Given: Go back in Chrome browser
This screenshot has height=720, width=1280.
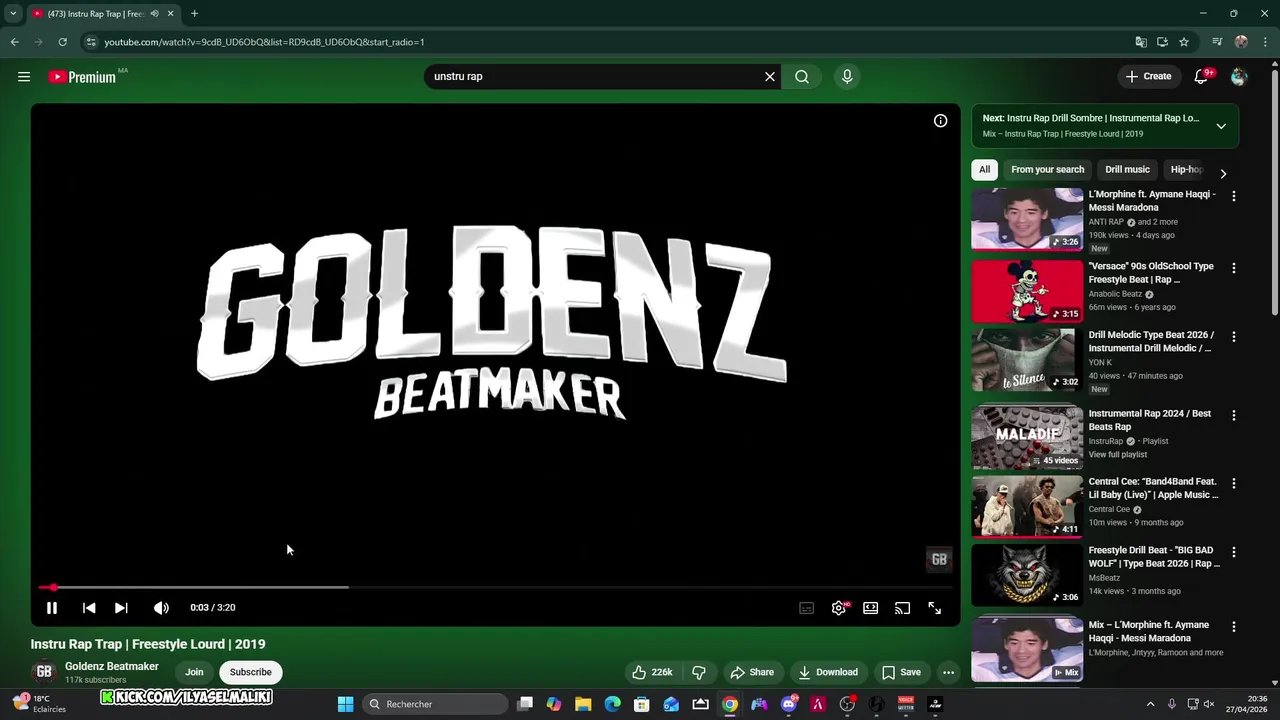Looking at the screenshot, I should coord(14,42).
